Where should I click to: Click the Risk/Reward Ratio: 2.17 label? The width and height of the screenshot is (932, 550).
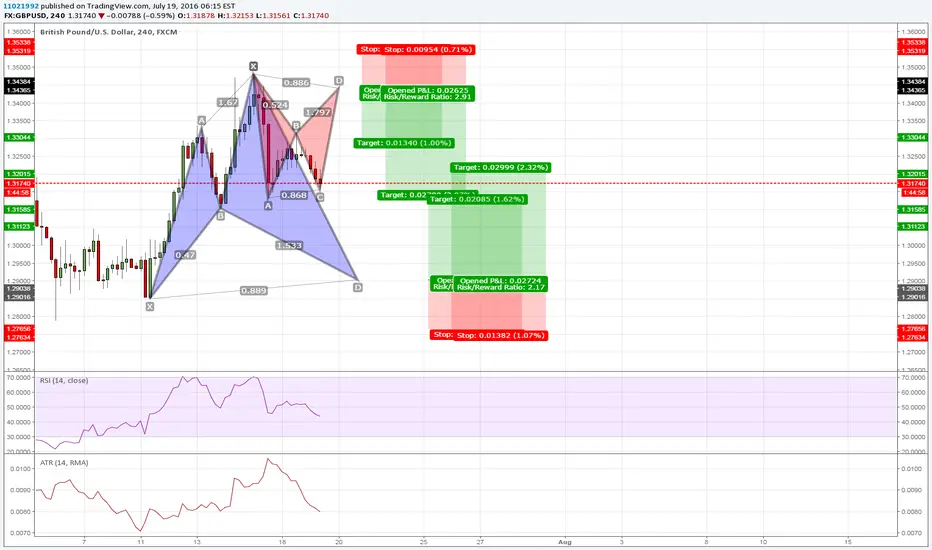coord(500,287)
